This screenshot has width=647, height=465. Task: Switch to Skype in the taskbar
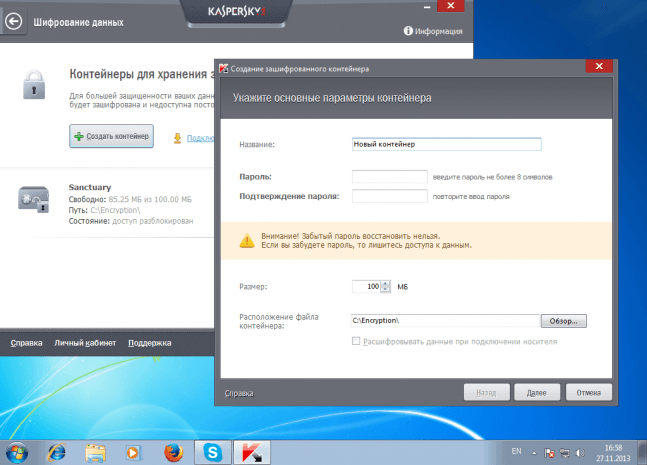click(x=213, y=453)
